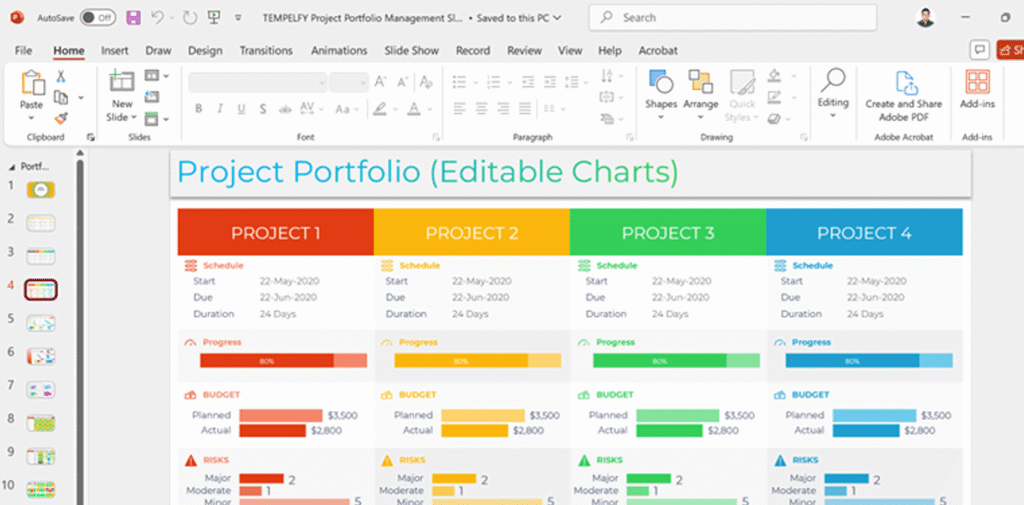The height and width of the screenshot is (505, 1024).
Task: Toggle Italic formatting button
Action: [x=218, y=109]
